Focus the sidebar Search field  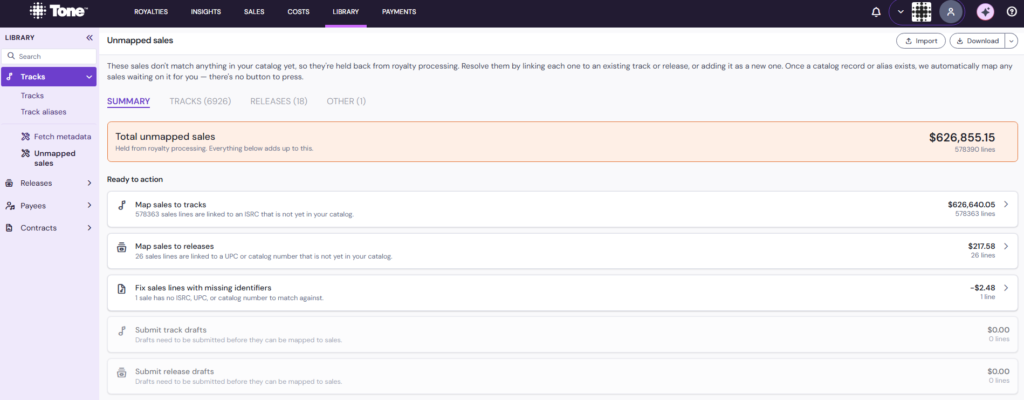tap(49, 56)
